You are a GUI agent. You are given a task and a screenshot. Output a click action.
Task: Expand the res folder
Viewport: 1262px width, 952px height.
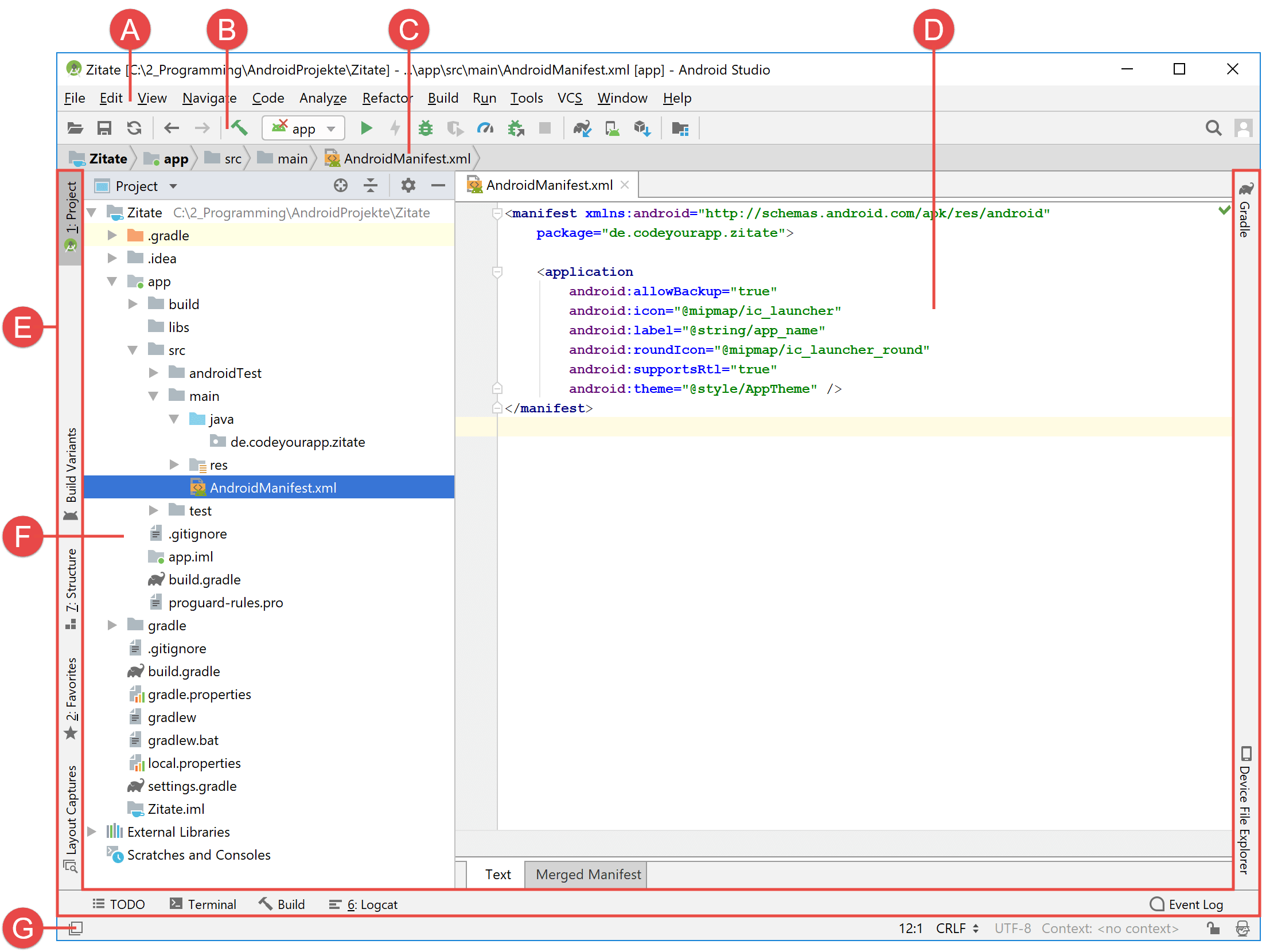(x=174, y=465)
